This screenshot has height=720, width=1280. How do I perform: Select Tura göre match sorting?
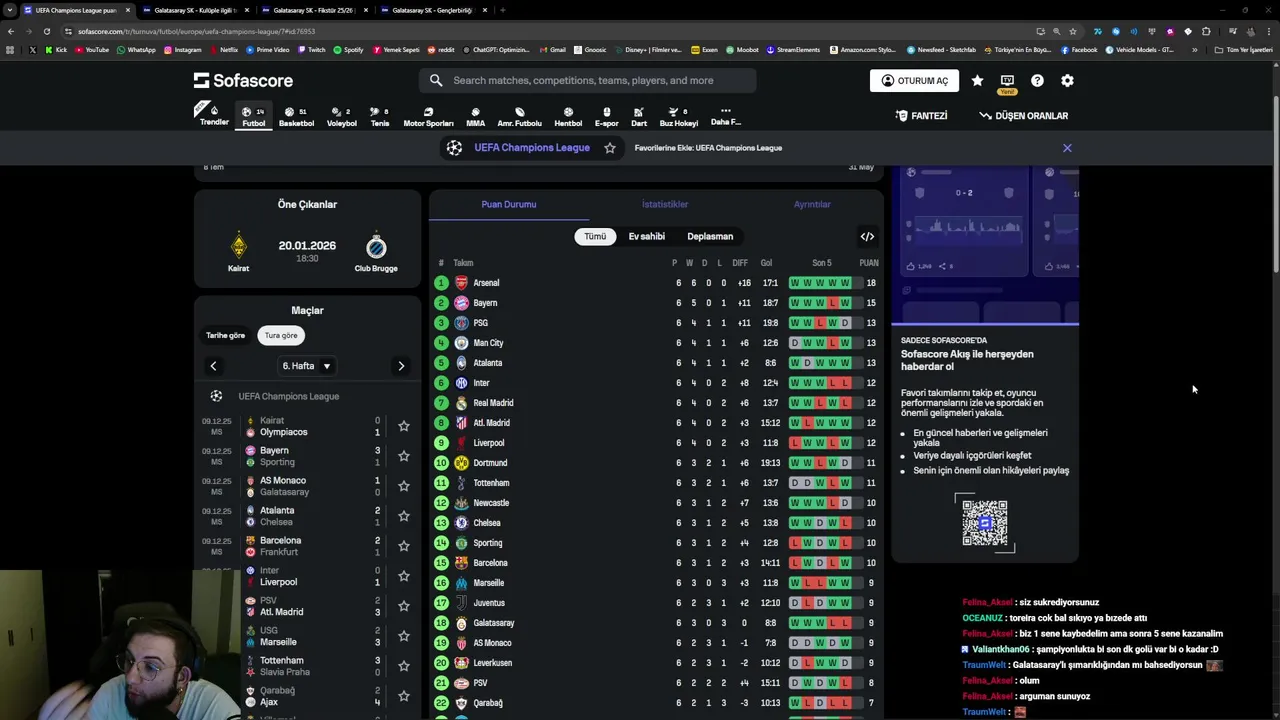(x=281, y=336)
